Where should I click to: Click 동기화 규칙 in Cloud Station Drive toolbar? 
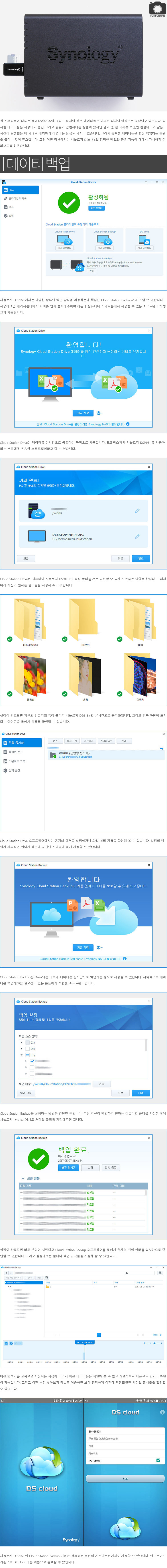tap(106, 741)
